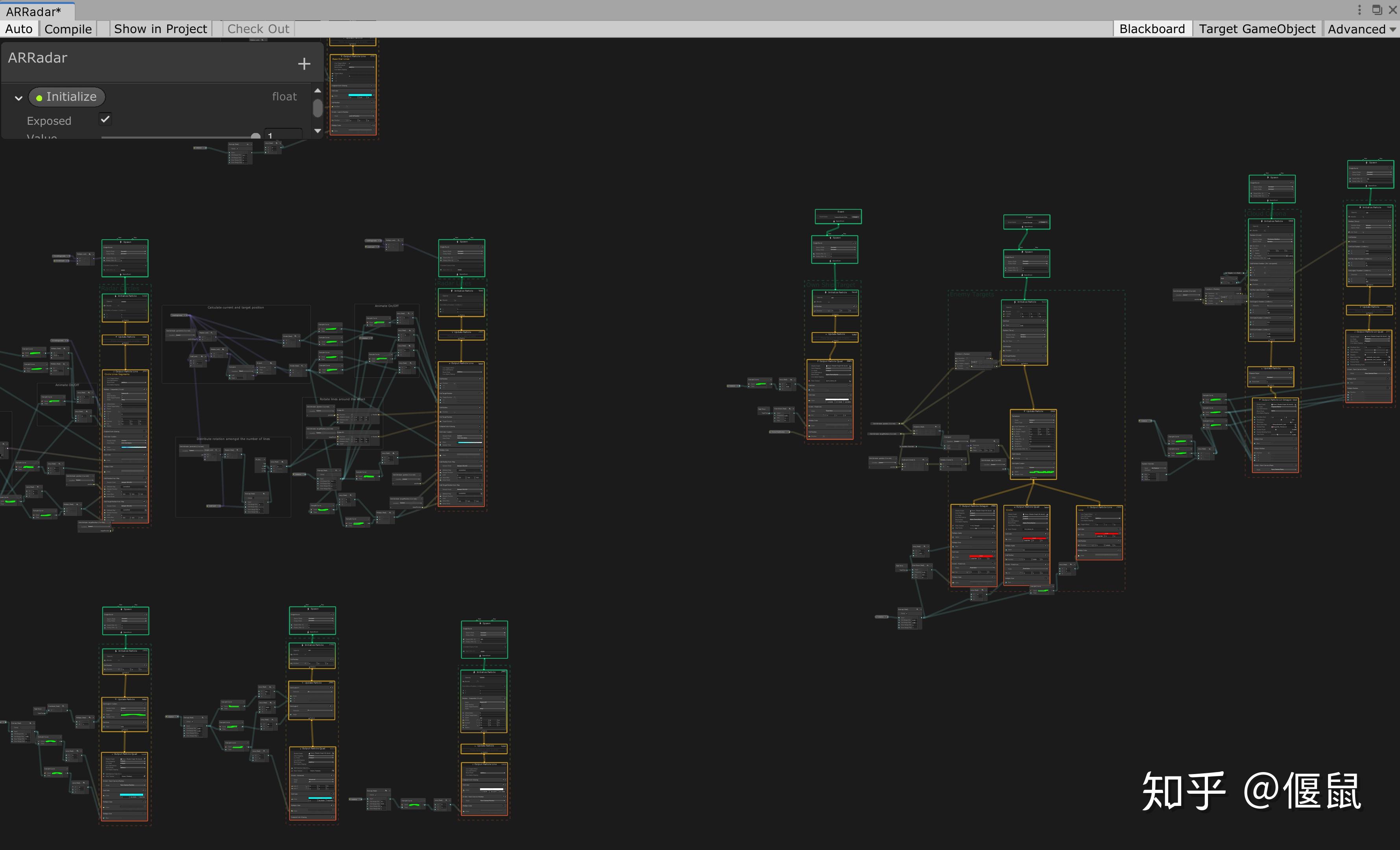Viewport: 1400px width, 850px height.
Task: Click the Compile button
Action: 68,29
